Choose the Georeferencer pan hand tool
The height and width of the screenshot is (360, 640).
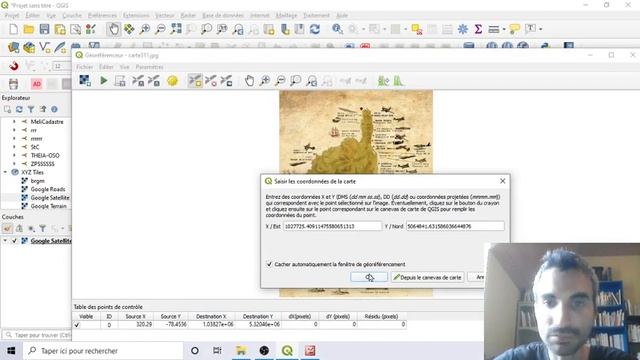249,81
